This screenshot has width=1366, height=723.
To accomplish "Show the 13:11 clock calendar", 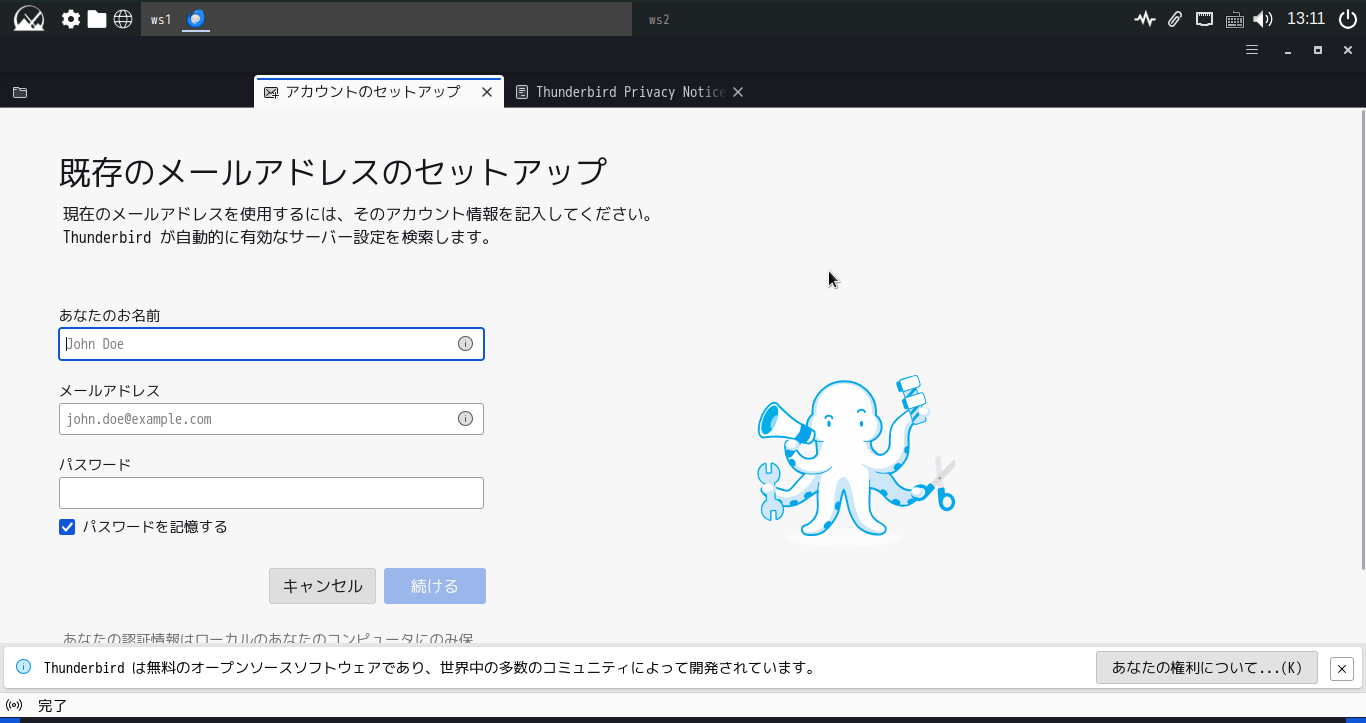I will 1306,19.
